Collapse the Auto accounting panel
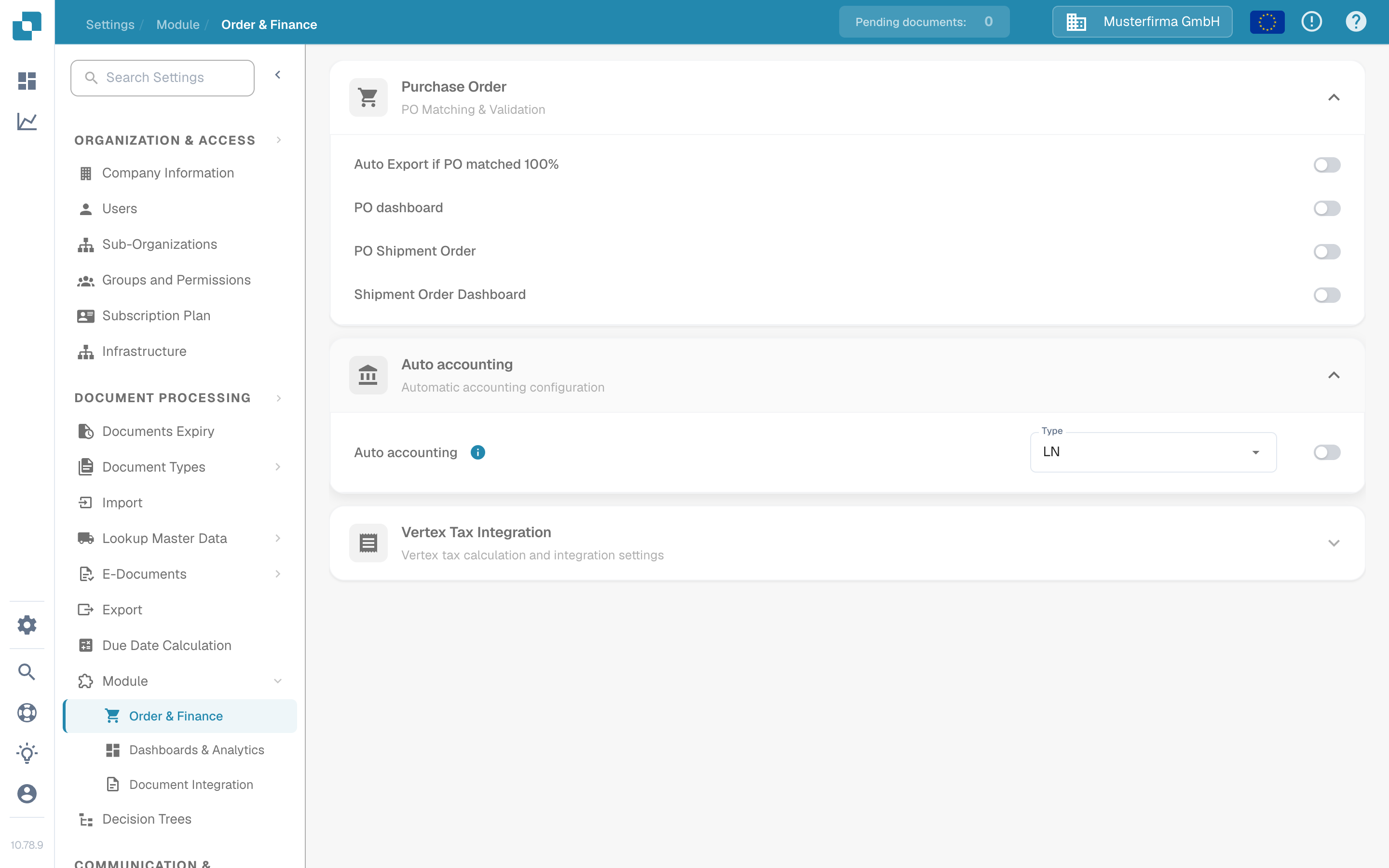 (1334, 376)
